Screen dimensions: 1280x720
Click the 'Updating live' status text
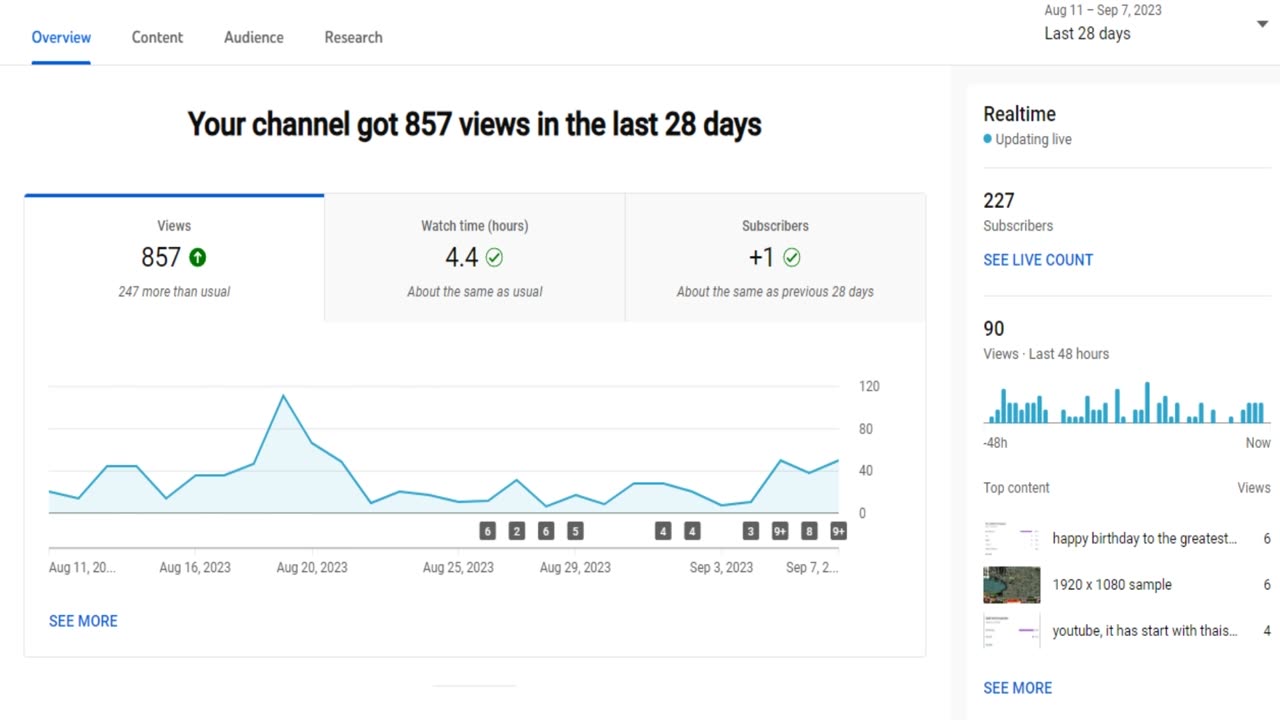tap(1033, 140)
